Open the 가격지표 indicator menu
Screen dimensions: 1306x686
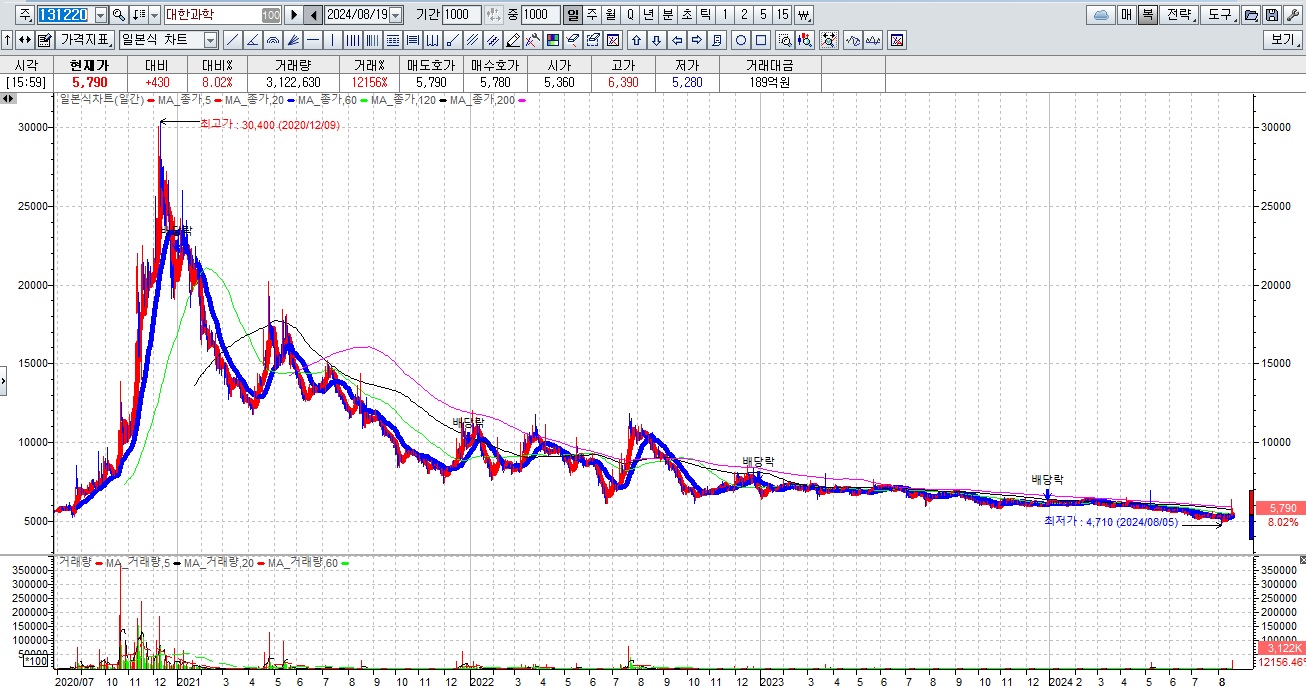click(x=85, y=40)
